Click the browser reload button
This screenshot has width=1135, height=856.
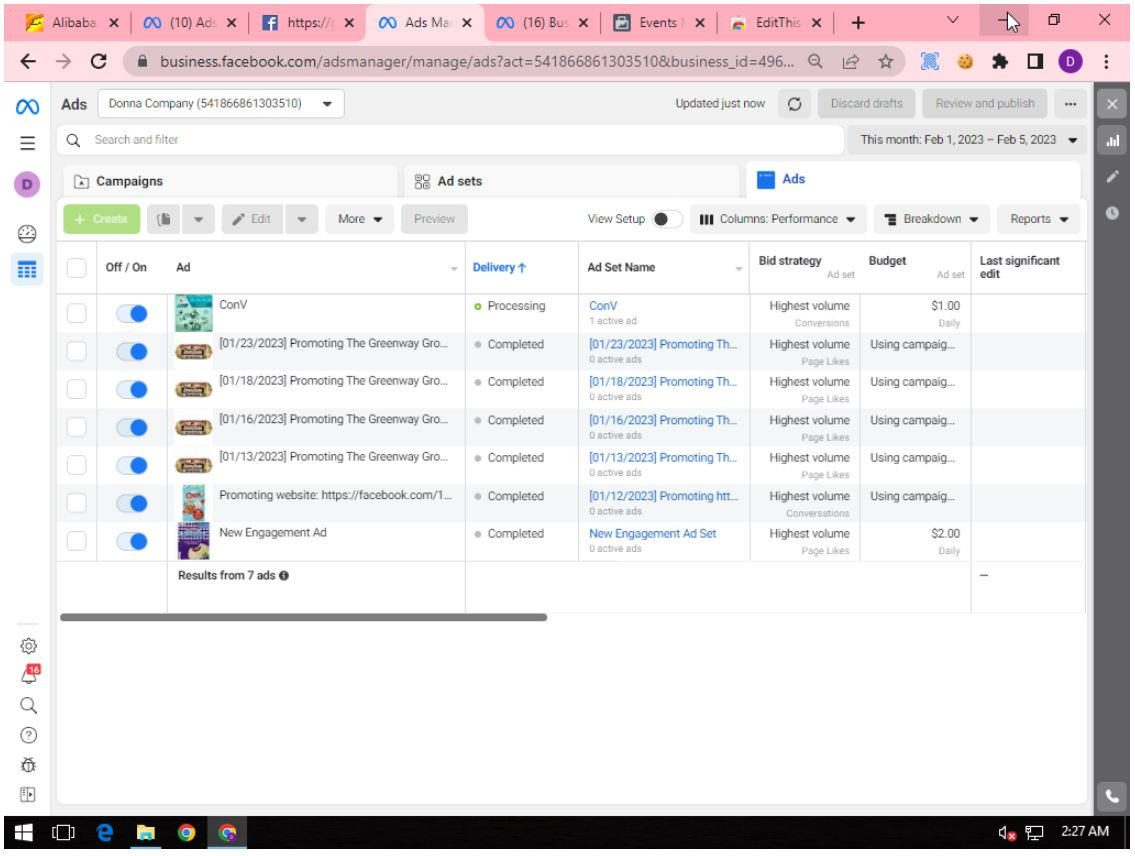click(98, 62)
